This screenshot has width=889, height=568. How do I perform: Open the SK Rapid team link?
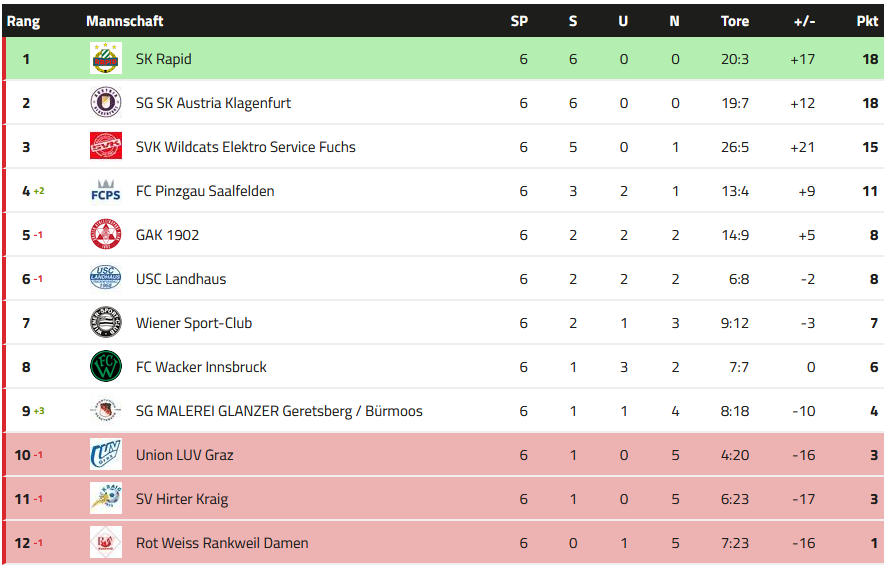[x=163, y=59]
